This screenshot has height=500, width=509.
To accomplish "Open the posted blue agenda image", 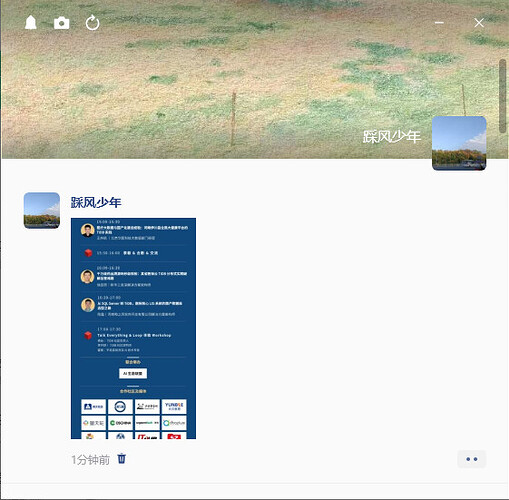I will tap(133, 328).
